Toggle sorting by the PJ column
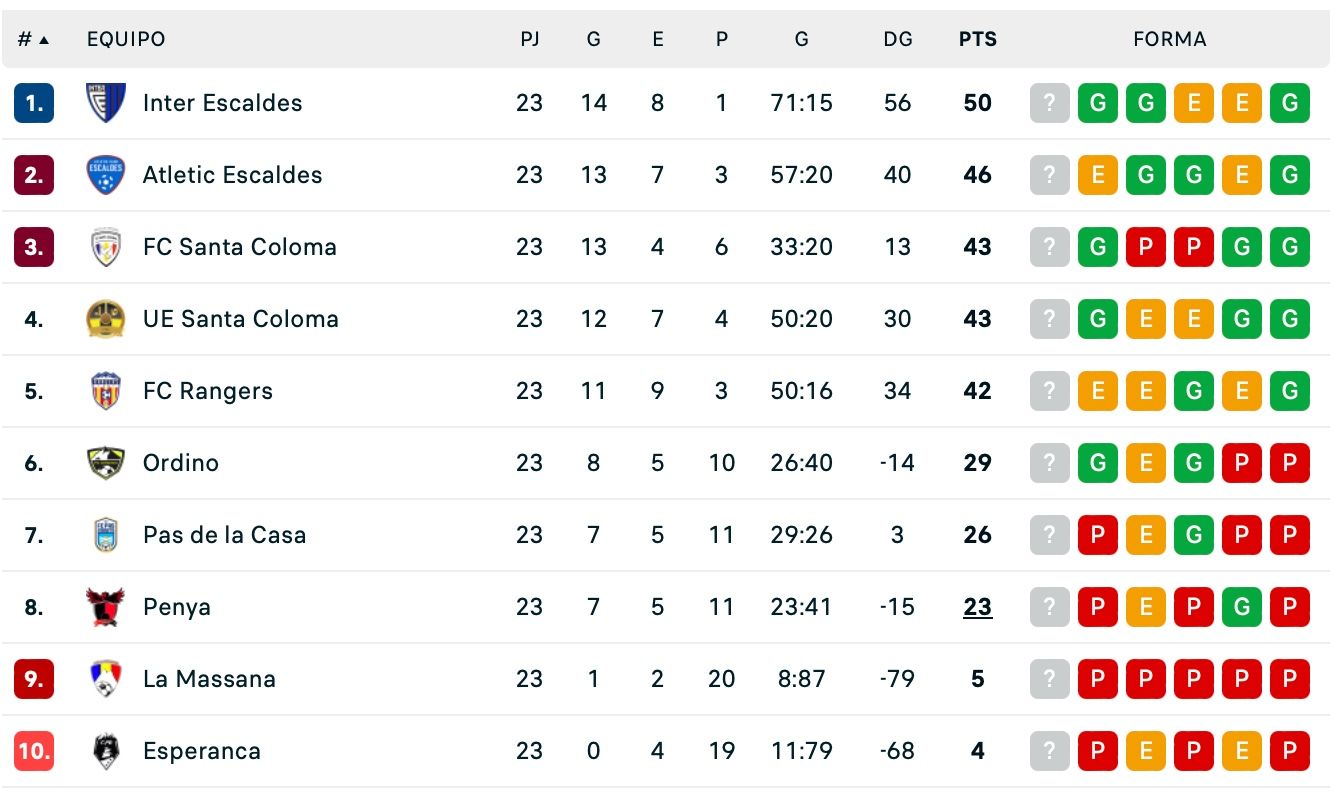 click(530, 39)
